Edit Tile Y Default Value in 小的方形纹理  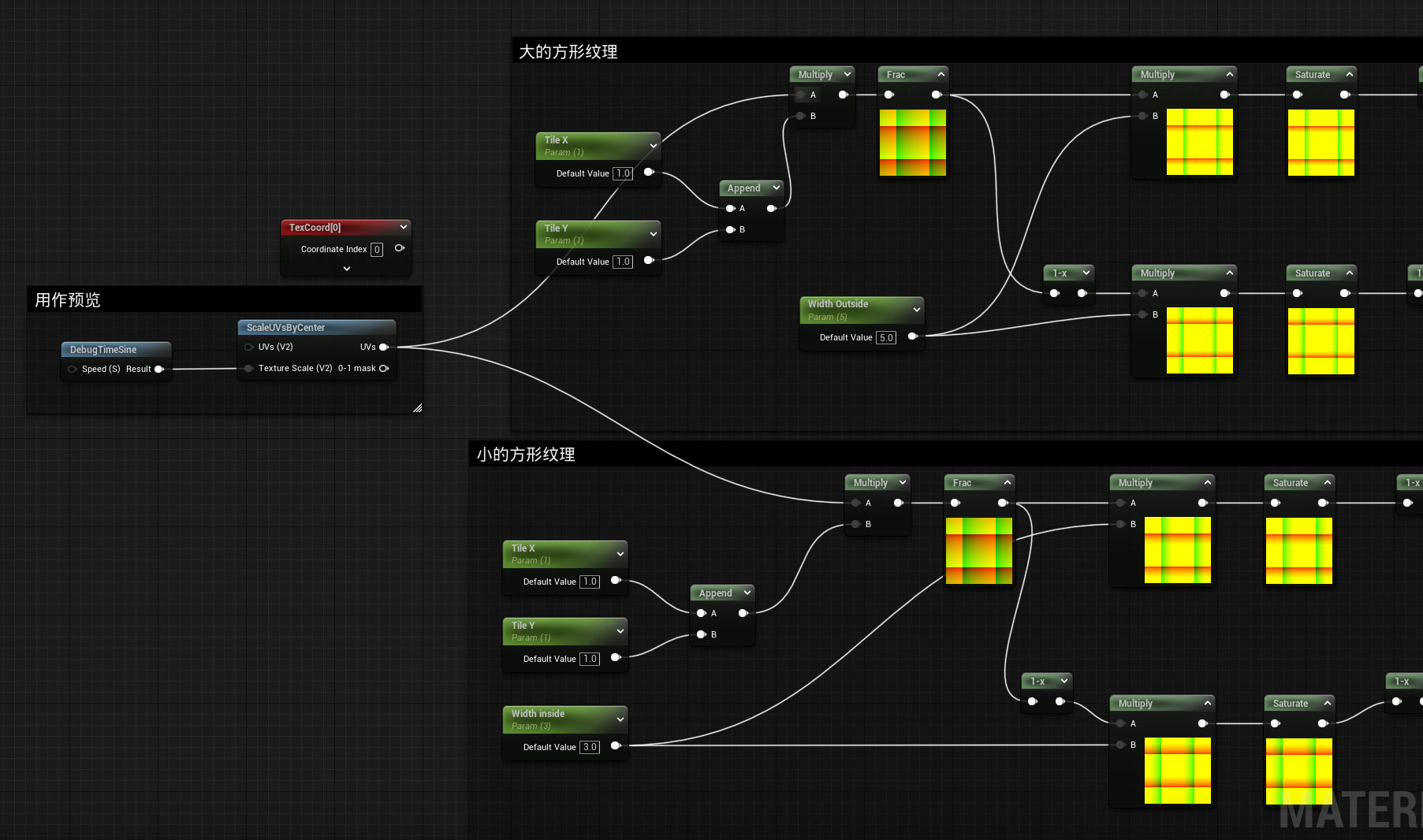click(x=590, y=659)
